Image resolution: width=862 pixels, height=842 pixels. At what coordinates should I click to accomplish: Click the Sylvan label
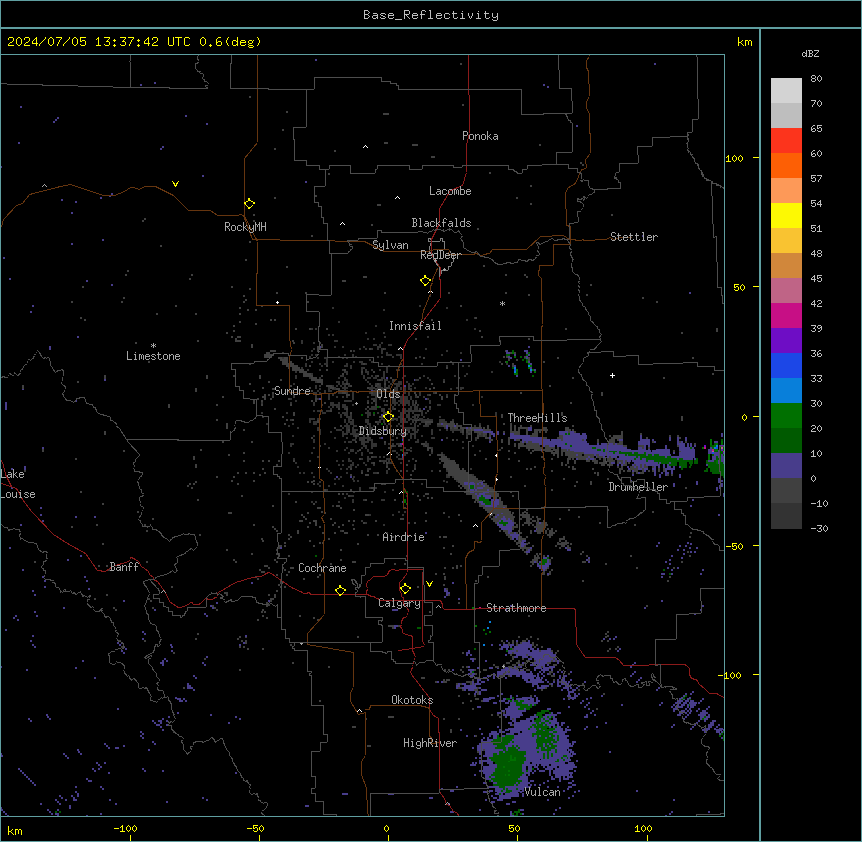[x=390, y=245]
